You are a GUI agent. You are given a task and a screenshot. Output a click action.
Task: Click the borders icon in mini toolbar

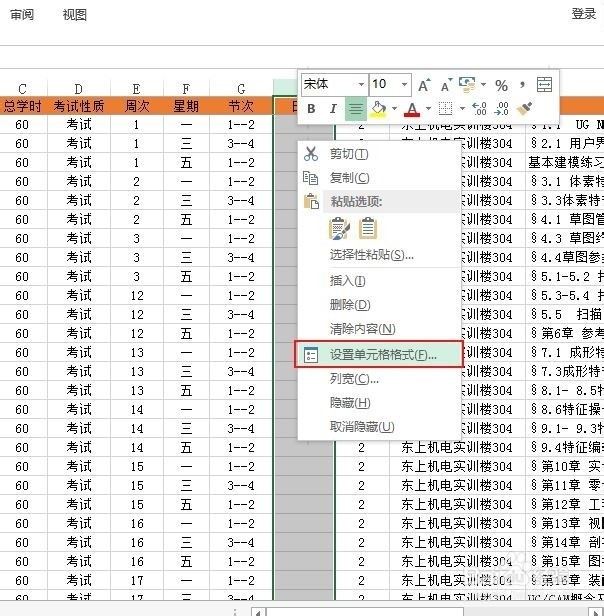[x=445, y=109]
